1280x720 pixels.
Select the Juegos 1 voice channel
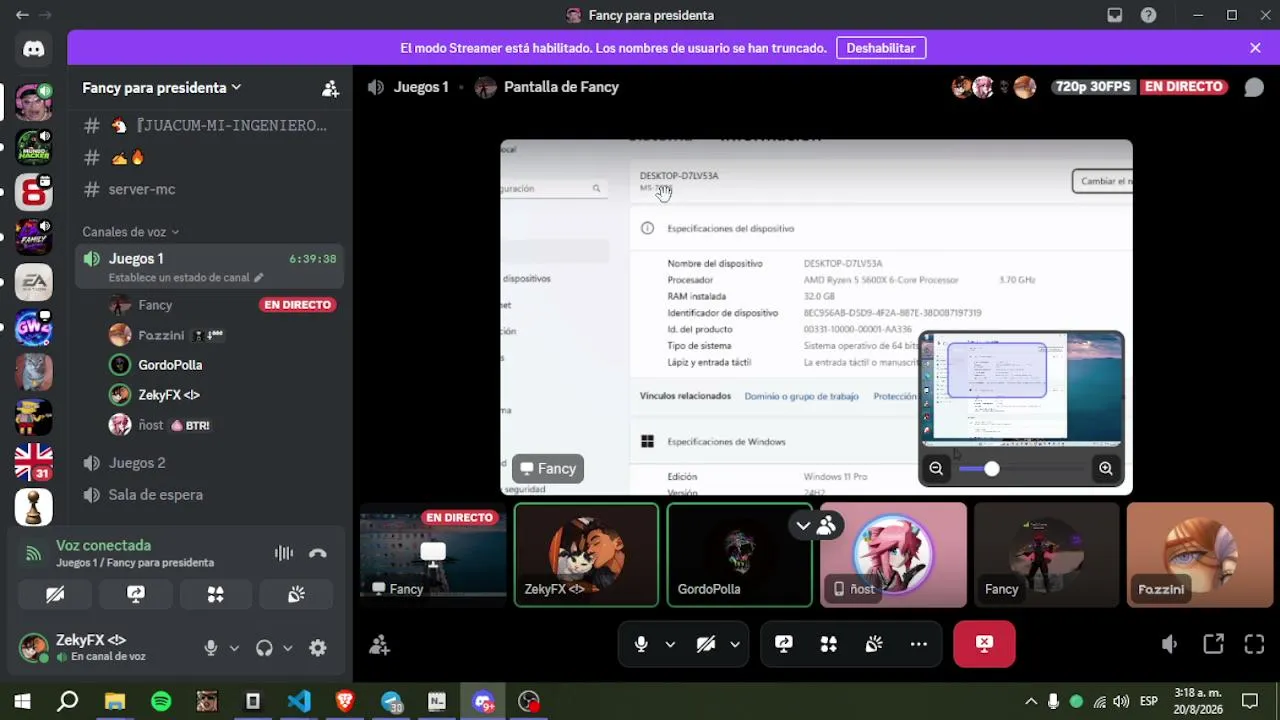coord(210,266)
